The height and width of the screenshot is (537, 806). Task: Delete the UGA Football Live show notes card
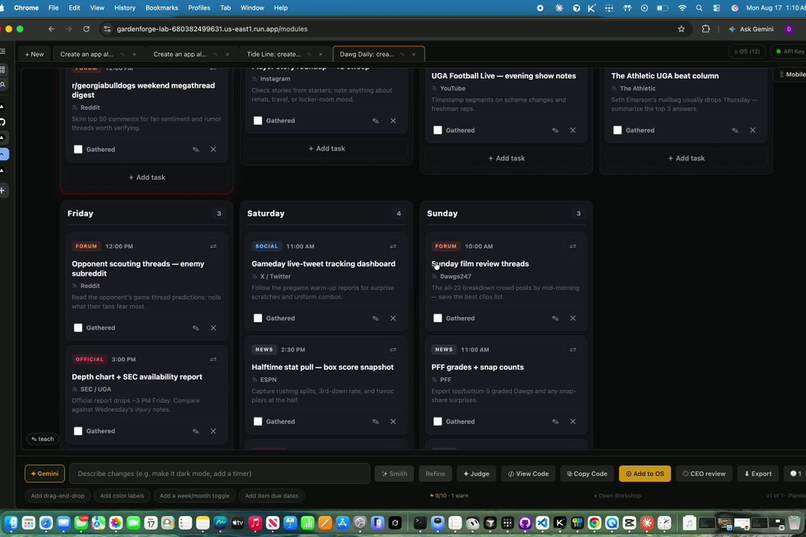tap(573, 131)
